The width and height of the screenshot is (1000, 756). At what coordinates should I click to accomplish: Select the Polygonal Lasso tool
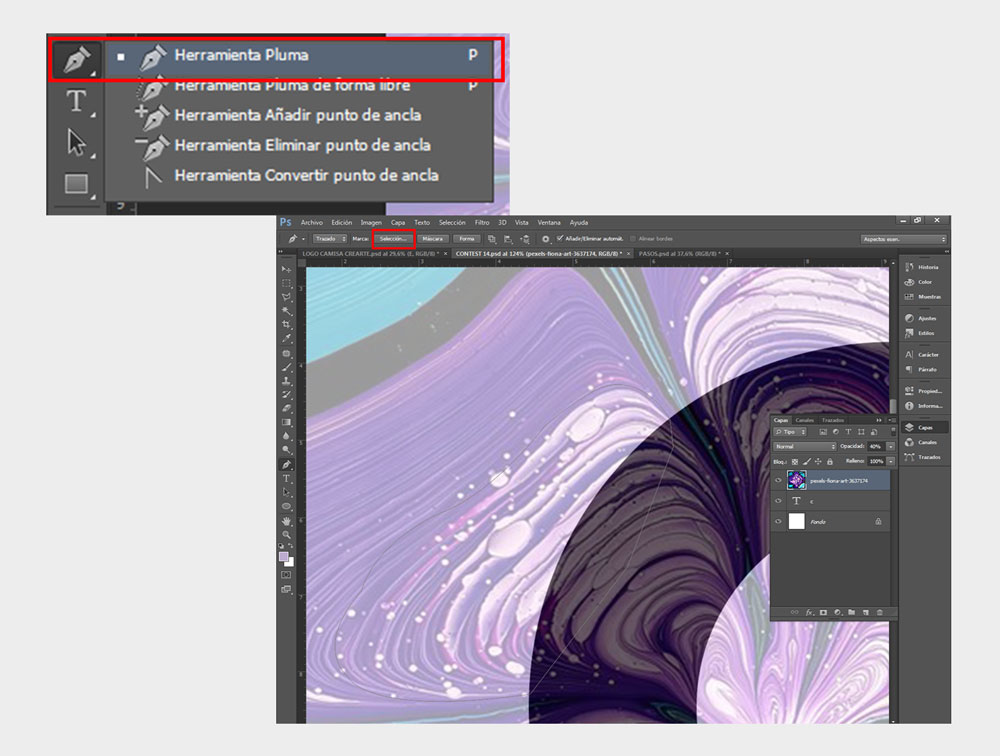(286, 297)
